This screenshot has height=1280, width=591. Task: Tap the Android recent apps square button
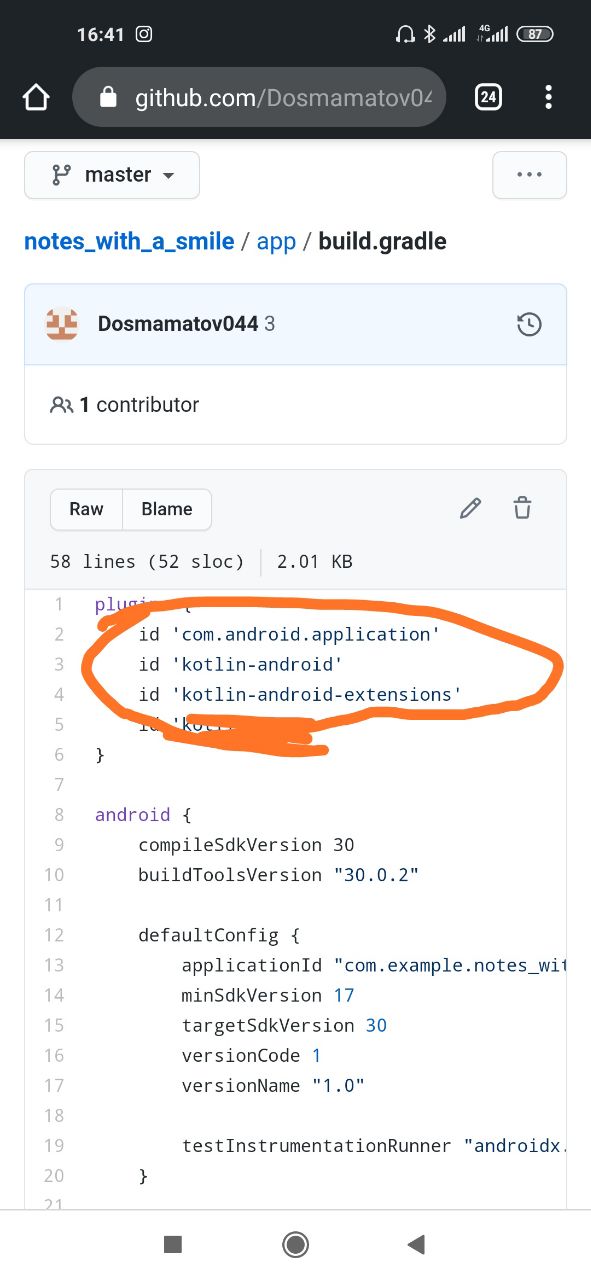[x=173, y=1244]
